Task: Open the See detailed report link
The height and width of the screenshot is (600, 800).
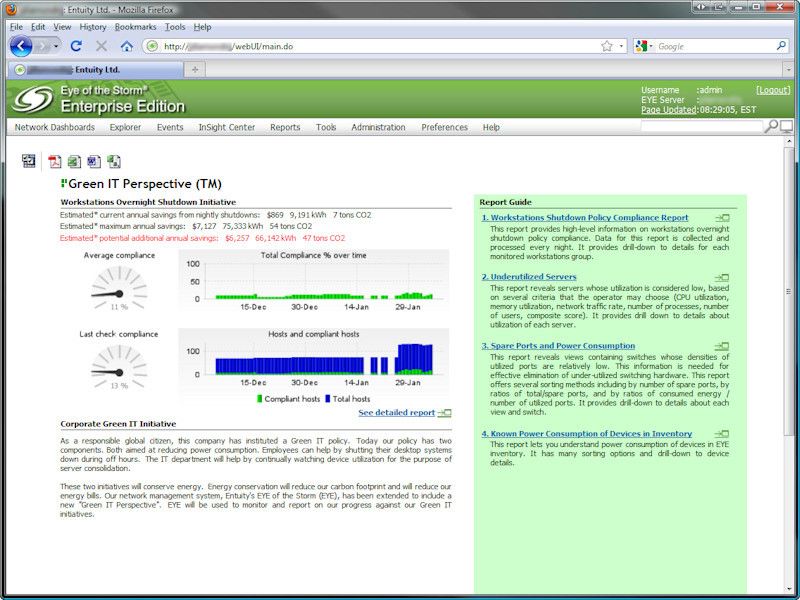Action: (396, 412)
